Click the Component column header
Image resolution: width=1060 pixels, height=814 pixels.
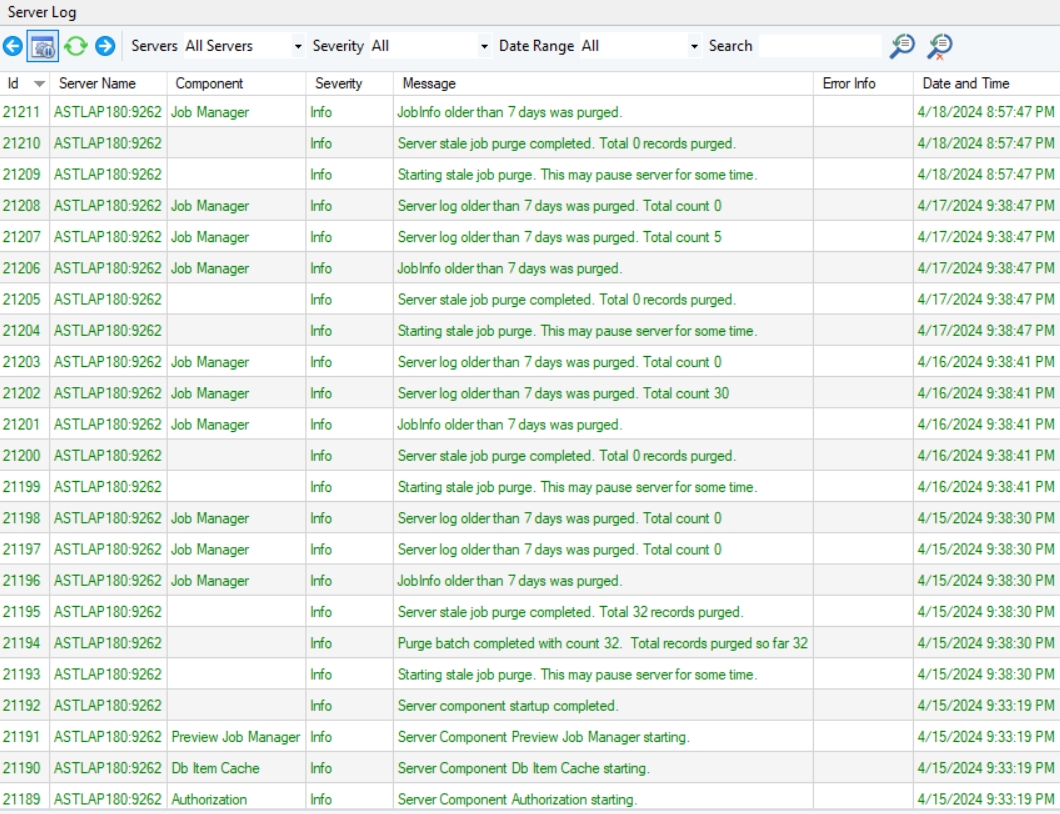click(x=209, y=83)
